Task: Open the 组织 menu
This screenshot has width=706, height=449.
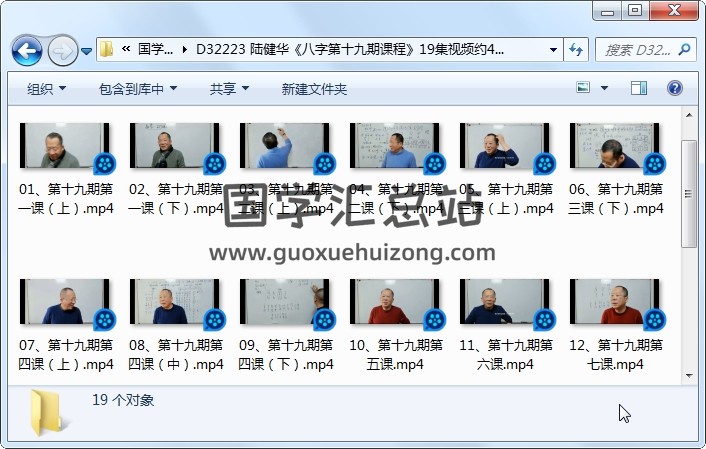Action: click(46, 89)
